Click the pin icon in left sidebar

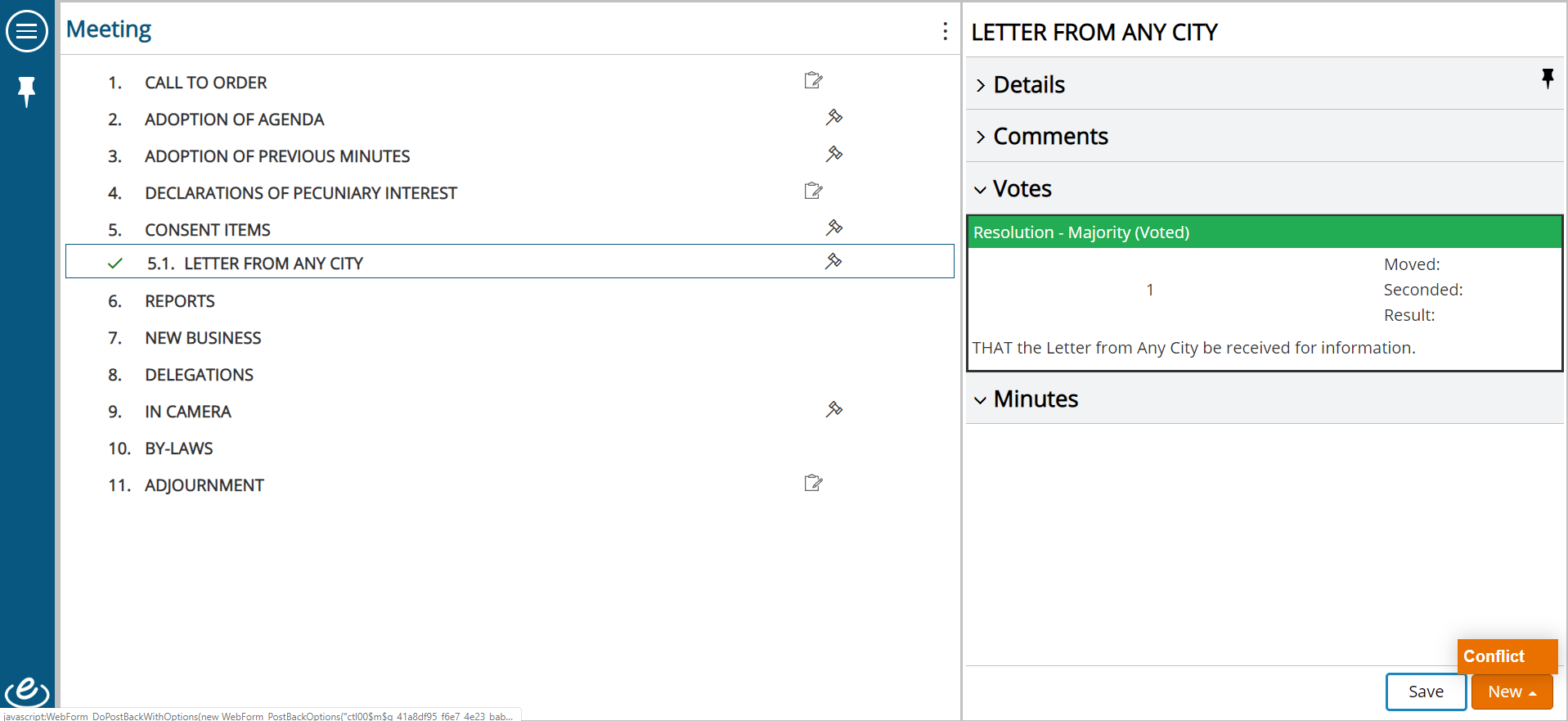click(27, 91)
